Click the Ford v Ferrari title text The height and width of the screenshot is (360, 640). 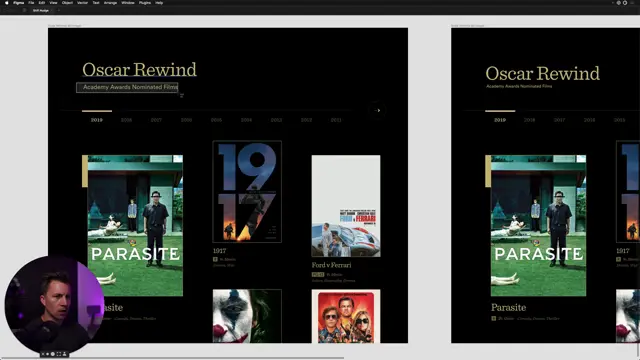331,265
